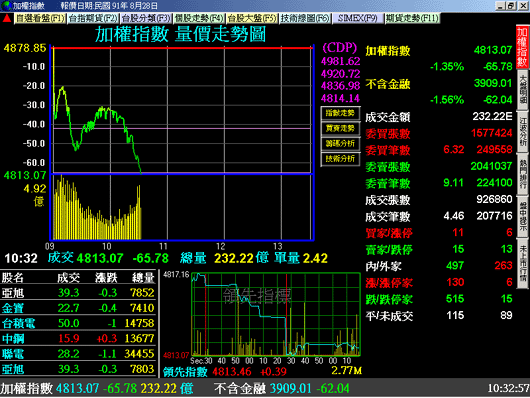Open the 個股走勢(F4) tab

199,18
